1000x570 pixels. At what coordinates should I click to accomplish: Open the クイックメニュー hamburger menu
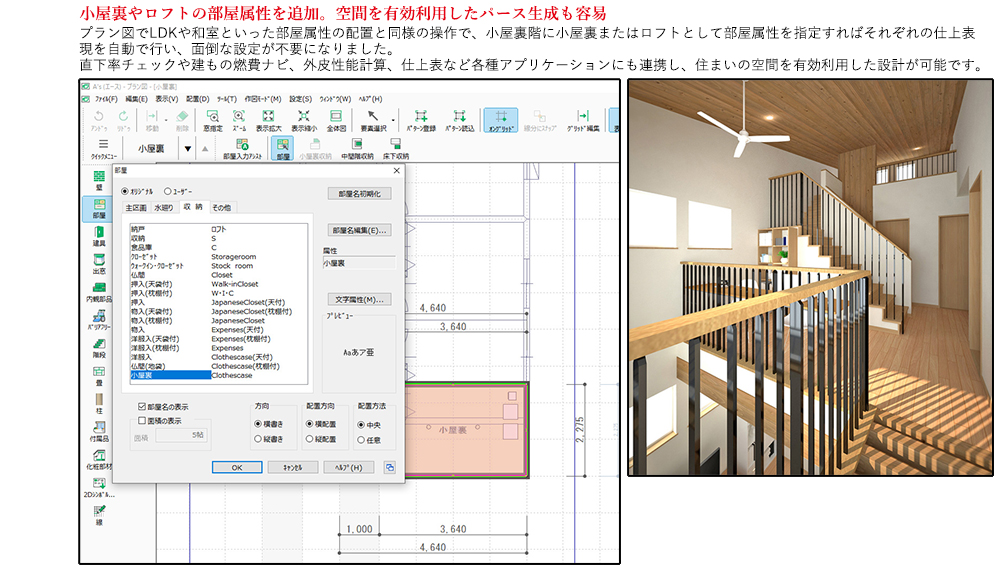pyautogui.click(x=103, y=149)
